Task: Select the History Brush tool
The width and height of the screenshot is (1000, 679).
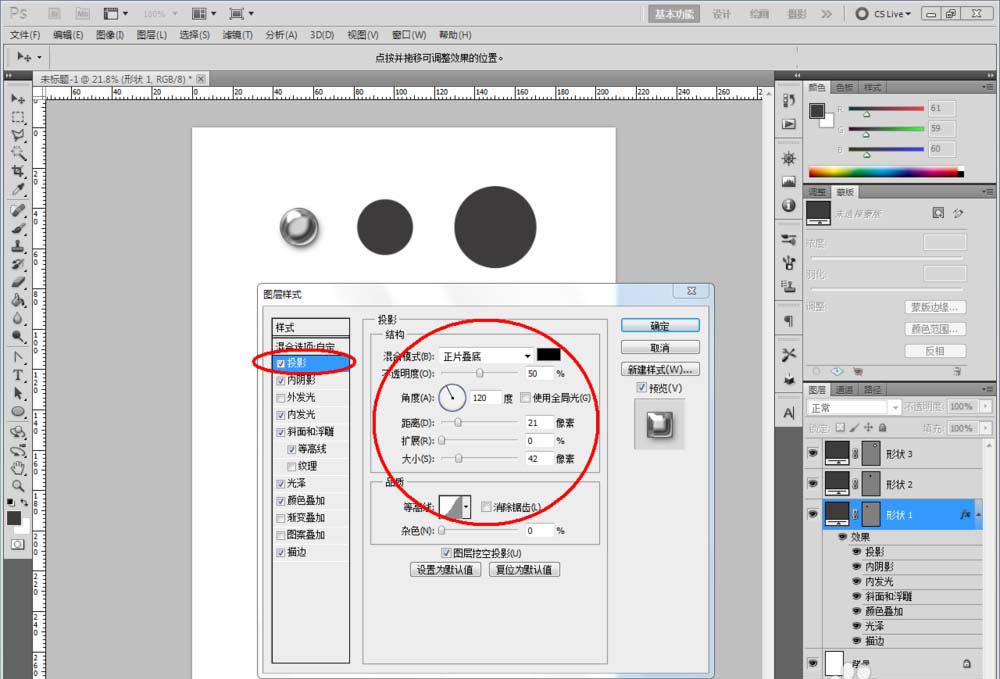Action: point(18,264)
